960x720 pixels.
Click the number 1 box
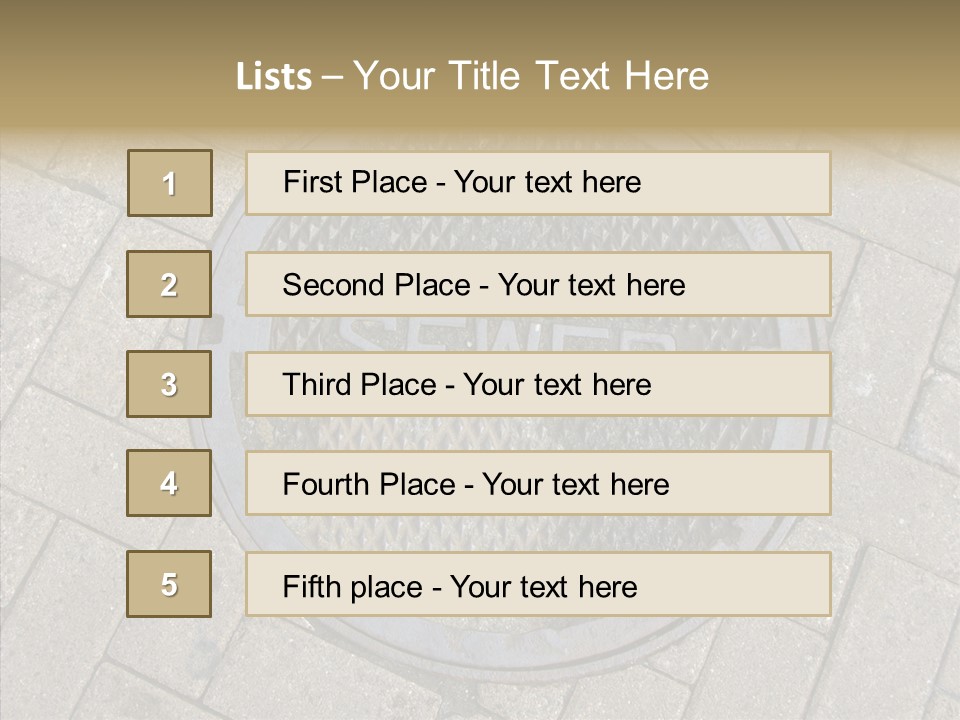click(170, 183)
